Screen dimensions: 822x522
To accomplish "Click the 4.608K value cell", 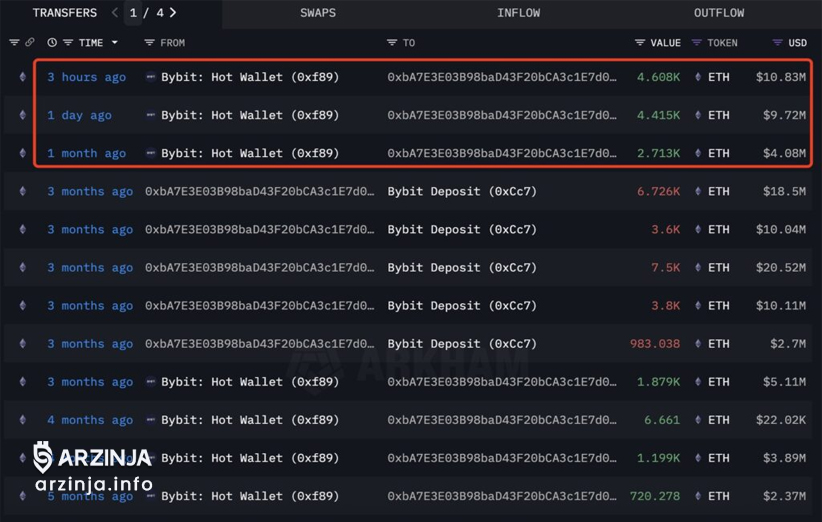I will tap(658, 77).
